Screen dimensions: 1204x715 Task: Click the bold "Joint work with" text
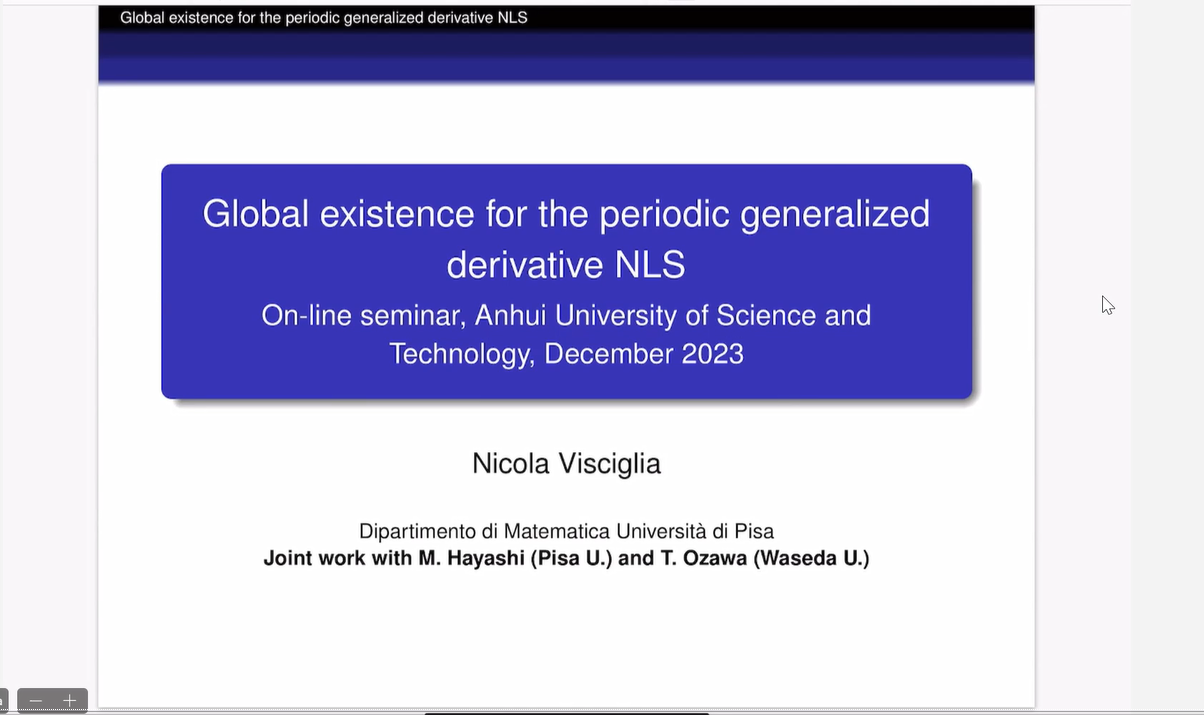[x=338, y=558]
